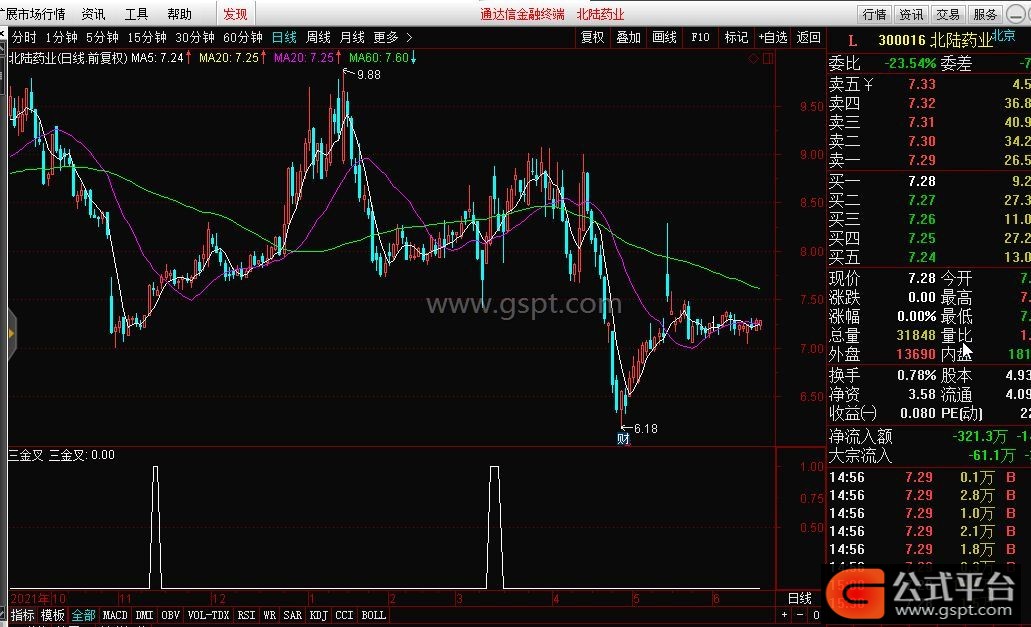
Task: Switch indicator to WR
Action: (x=269, y=615)
